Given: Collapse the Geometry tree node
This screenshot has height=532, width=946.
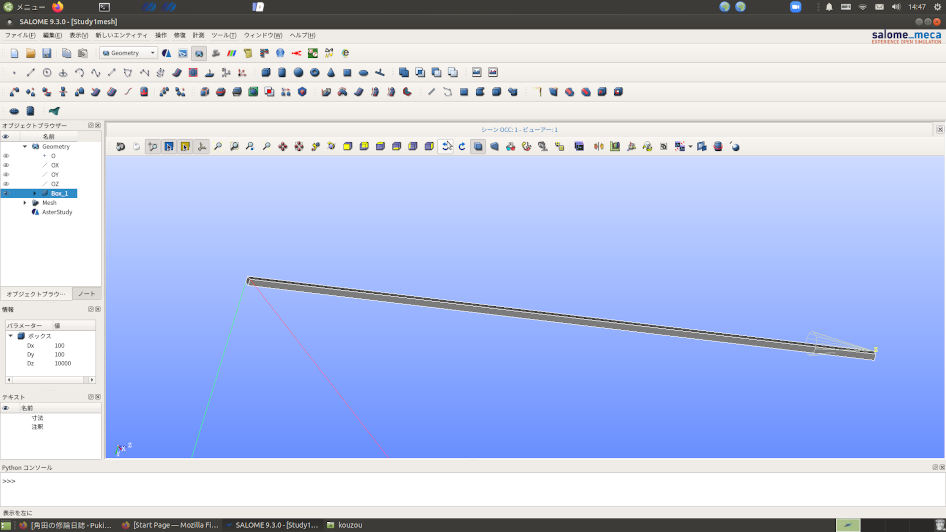Looking at the screenshot, I should (25, 147).
